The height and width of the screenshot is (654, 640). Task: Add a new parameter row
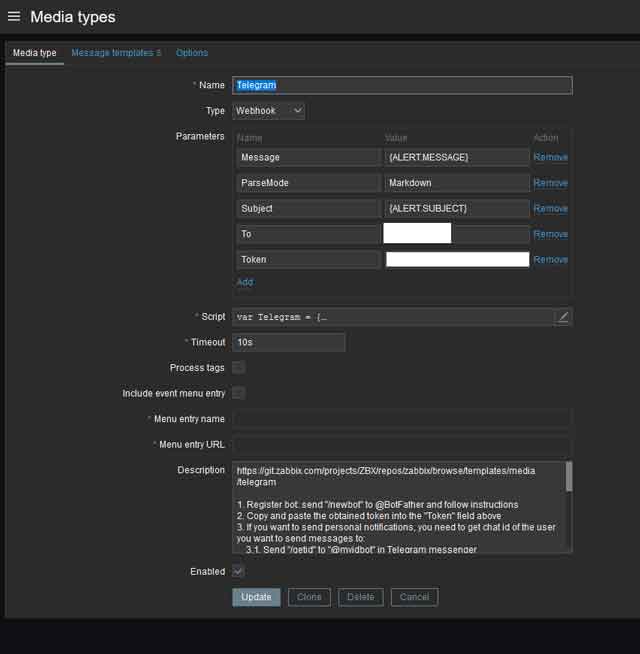point(245,282)
